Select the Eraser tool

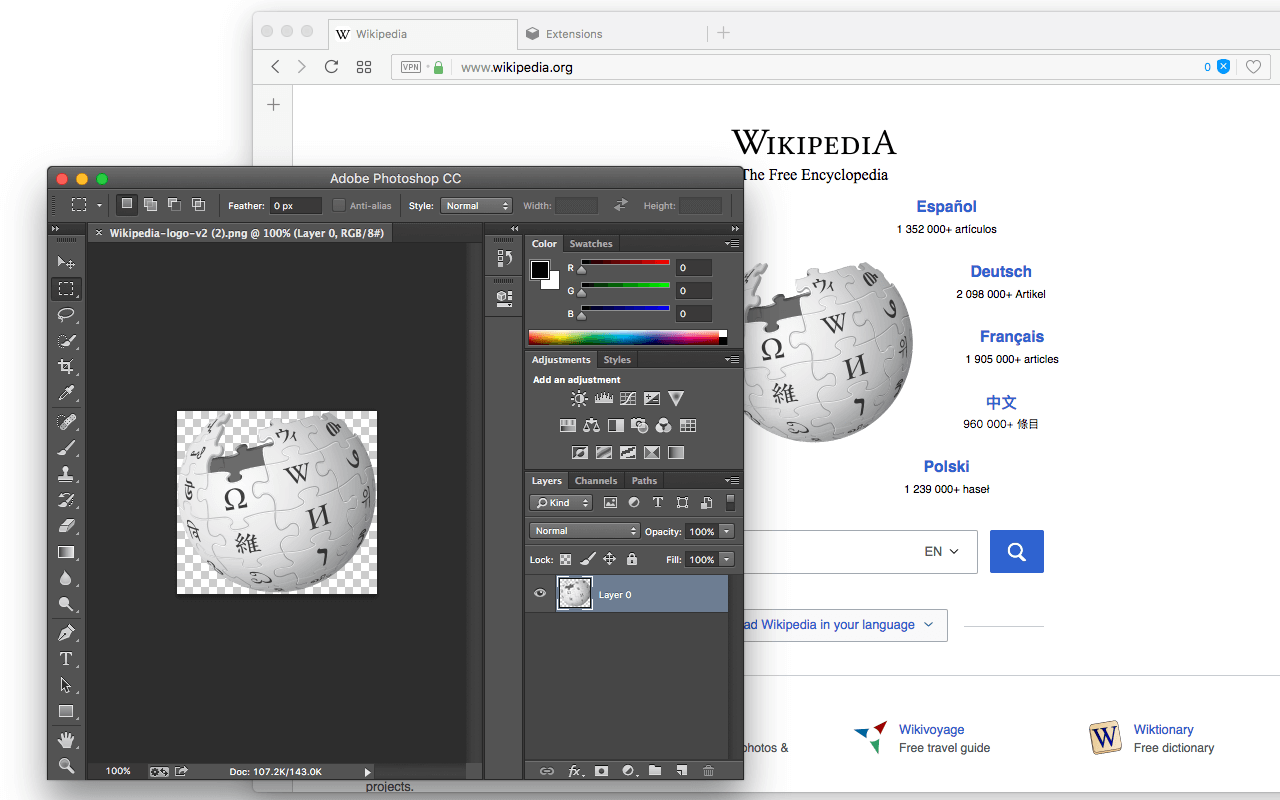tap(66, 526)
